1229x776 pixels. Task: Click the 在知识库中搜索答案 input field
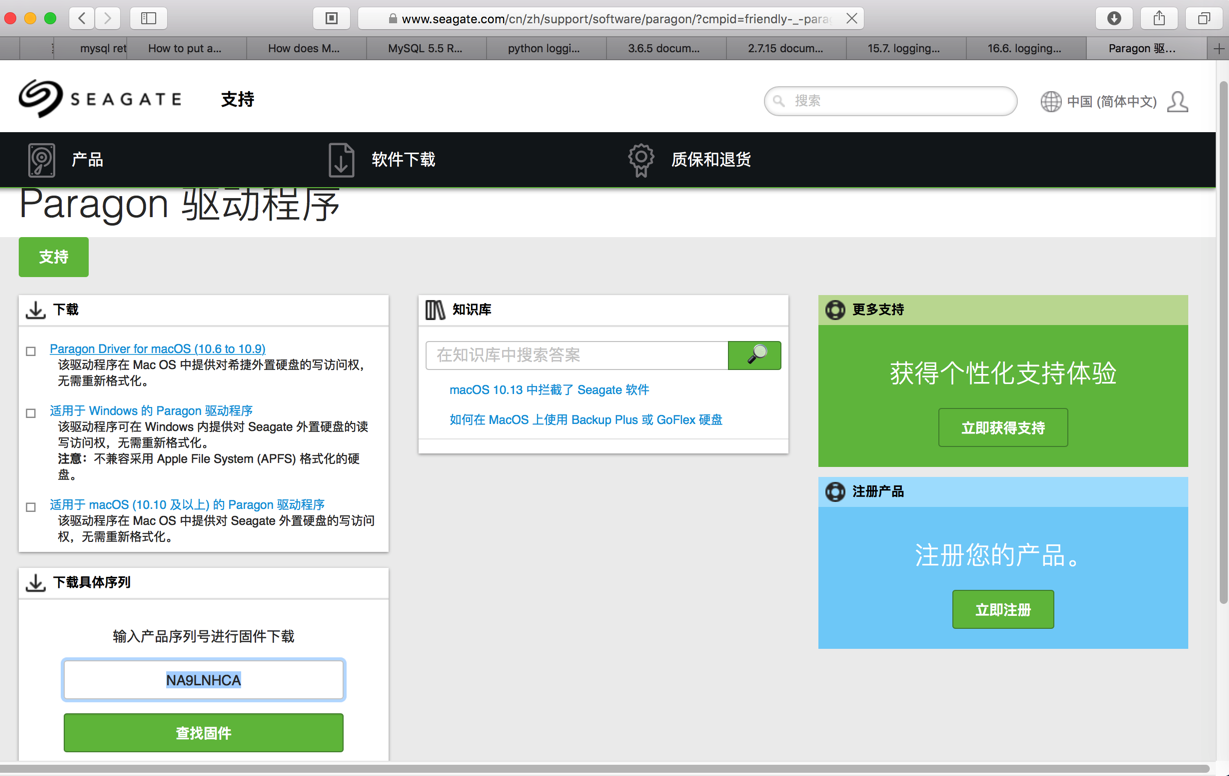pyautogui.click(x=577, y=355)
